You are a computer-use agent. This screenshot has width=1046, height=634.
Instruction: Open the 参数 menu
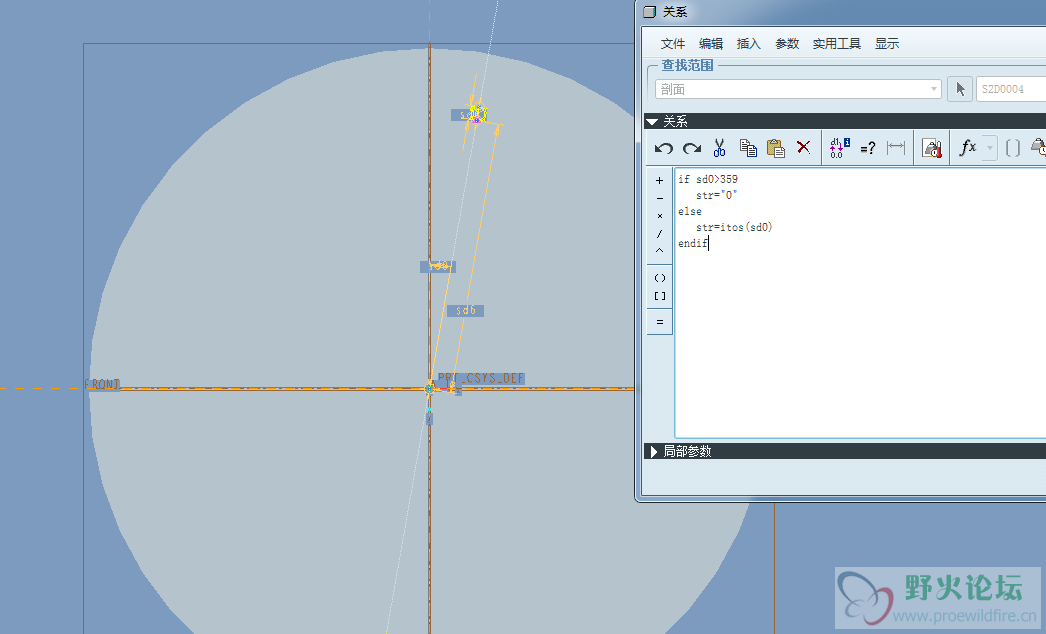point(787,43)
